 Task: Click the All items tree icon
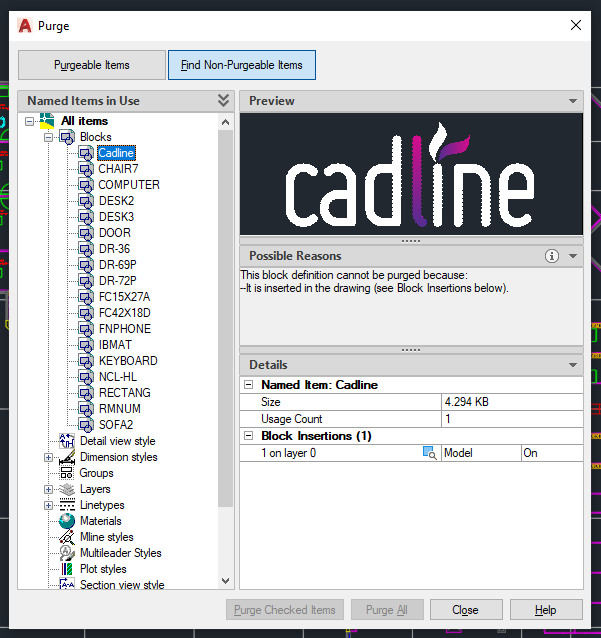[47, 121]
